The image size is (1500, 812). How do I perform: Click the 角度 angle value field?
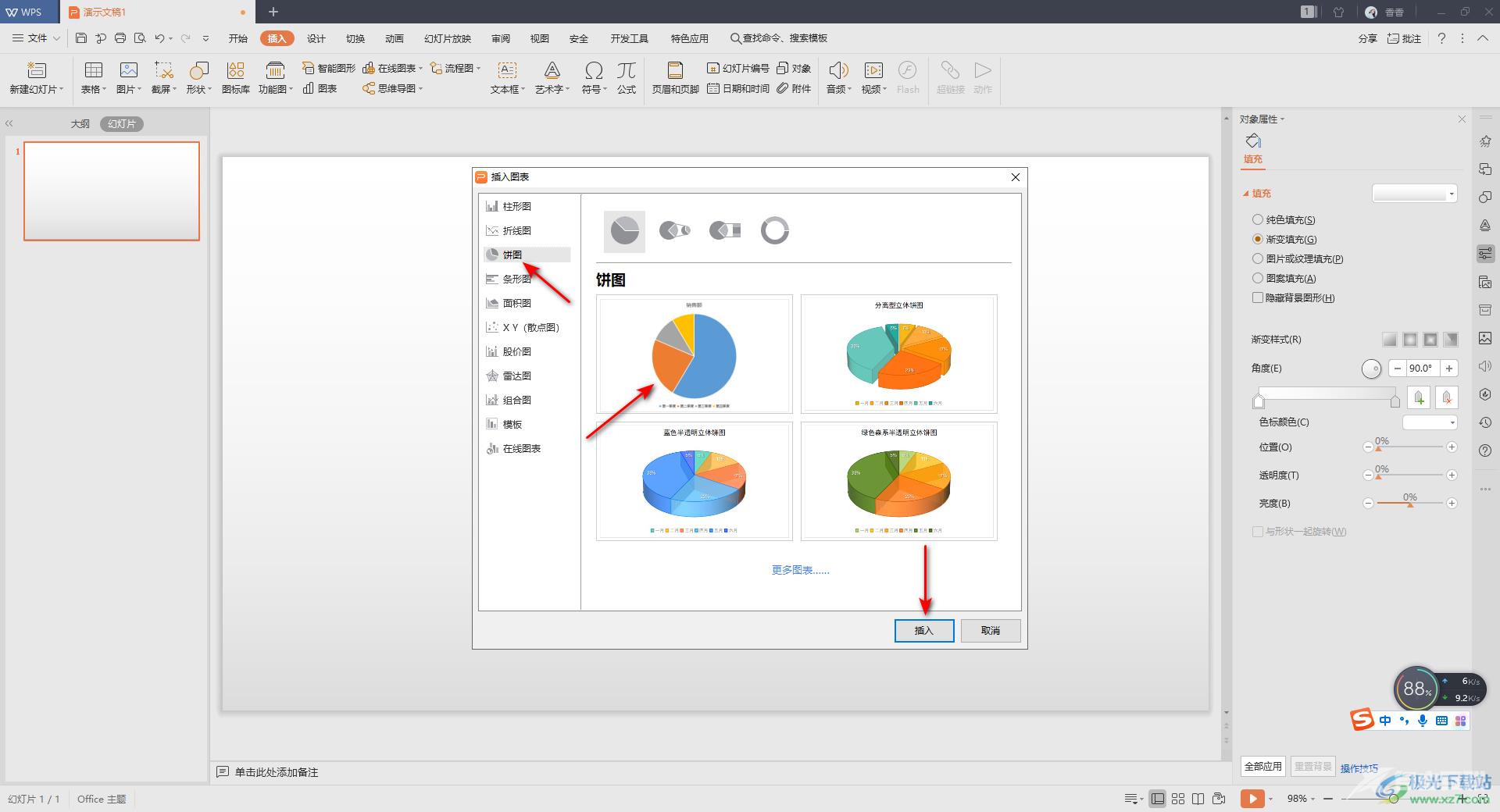pyautogui.click(x=1422, y=369)
